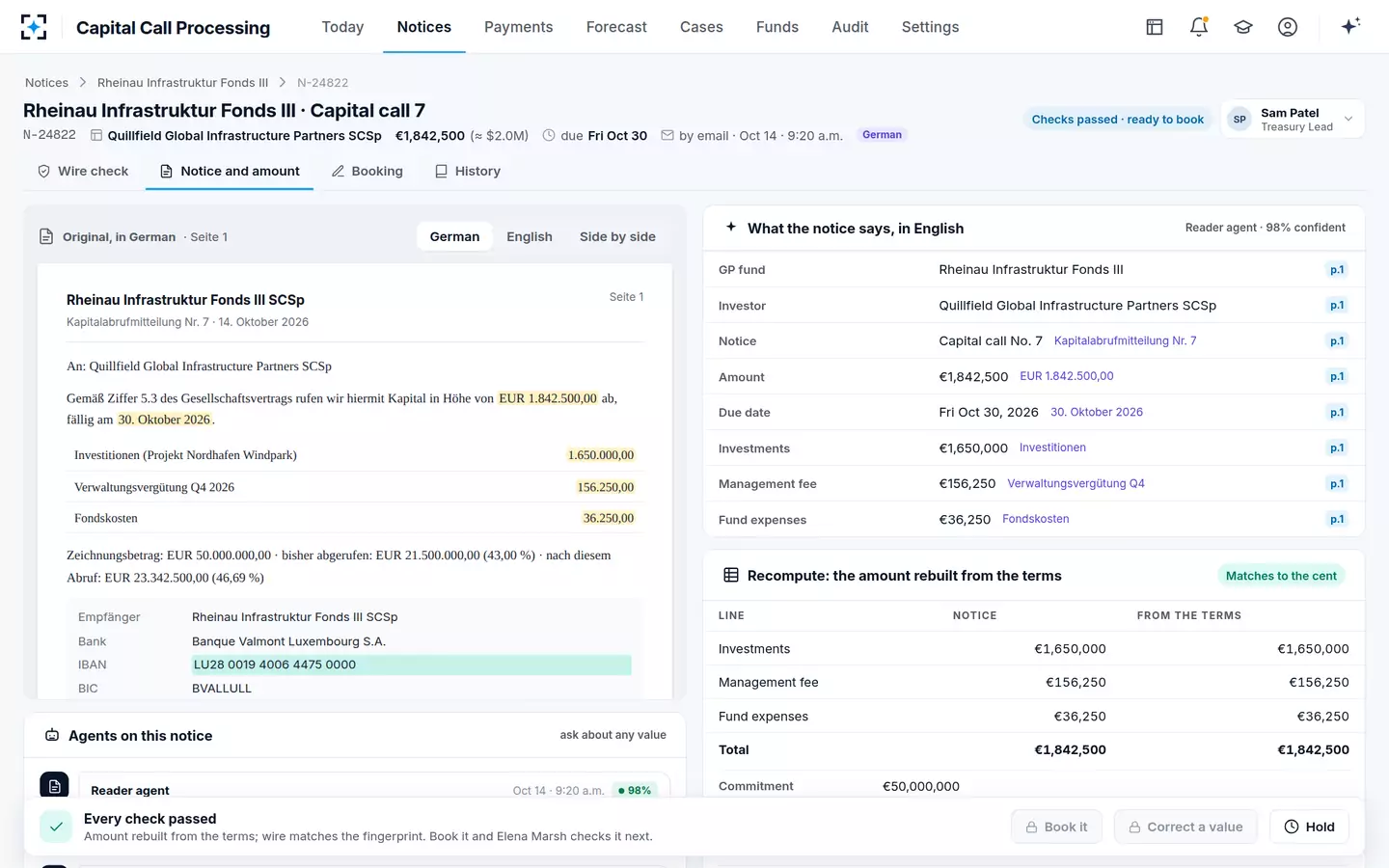Open the Kapitalabrufmitteilung Nr. 7 source link
Image resolution: width=1389 pixels, height=868 pixels.
pyautogui.click(x=1125, y=341)
